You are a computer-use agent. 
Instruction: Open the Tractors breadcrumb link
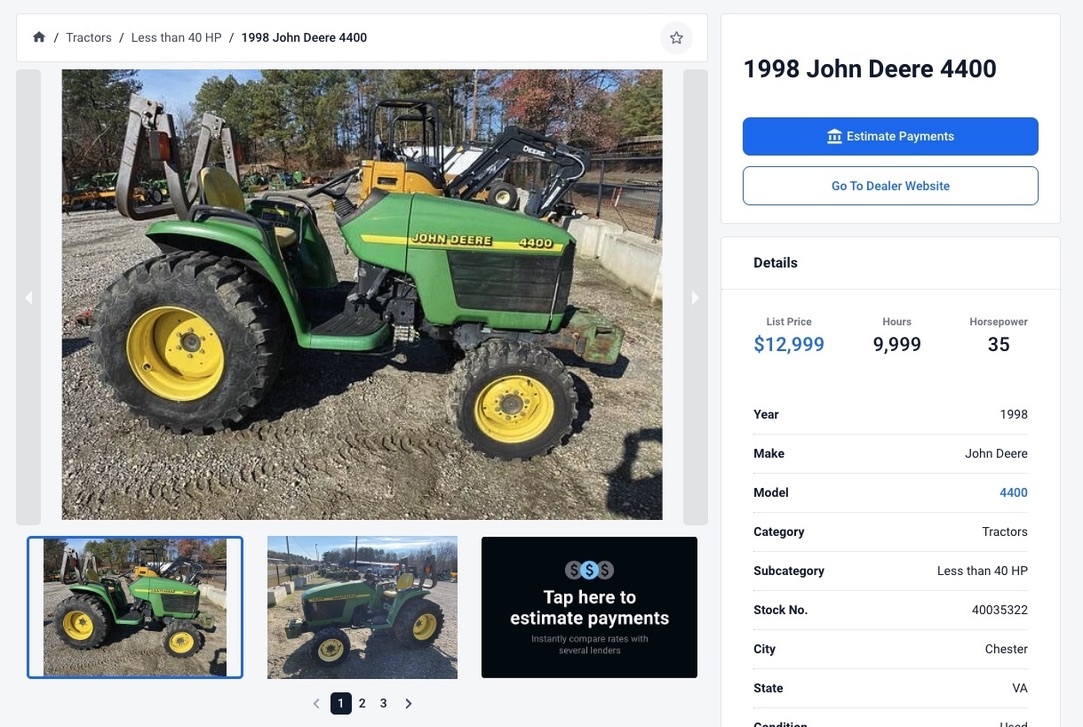click(x=88, y=37)
